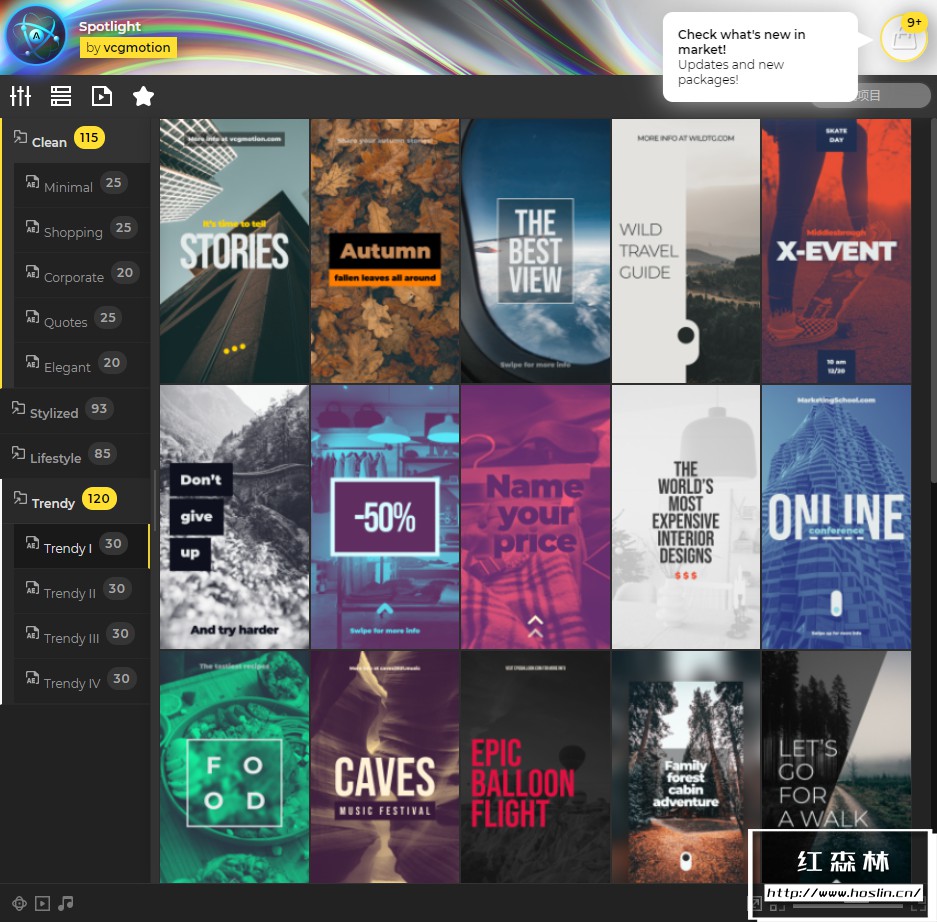Screen dimensions: 937x922
Task: Click the AE icon beside Minimal
Action: tap(32, 182)
